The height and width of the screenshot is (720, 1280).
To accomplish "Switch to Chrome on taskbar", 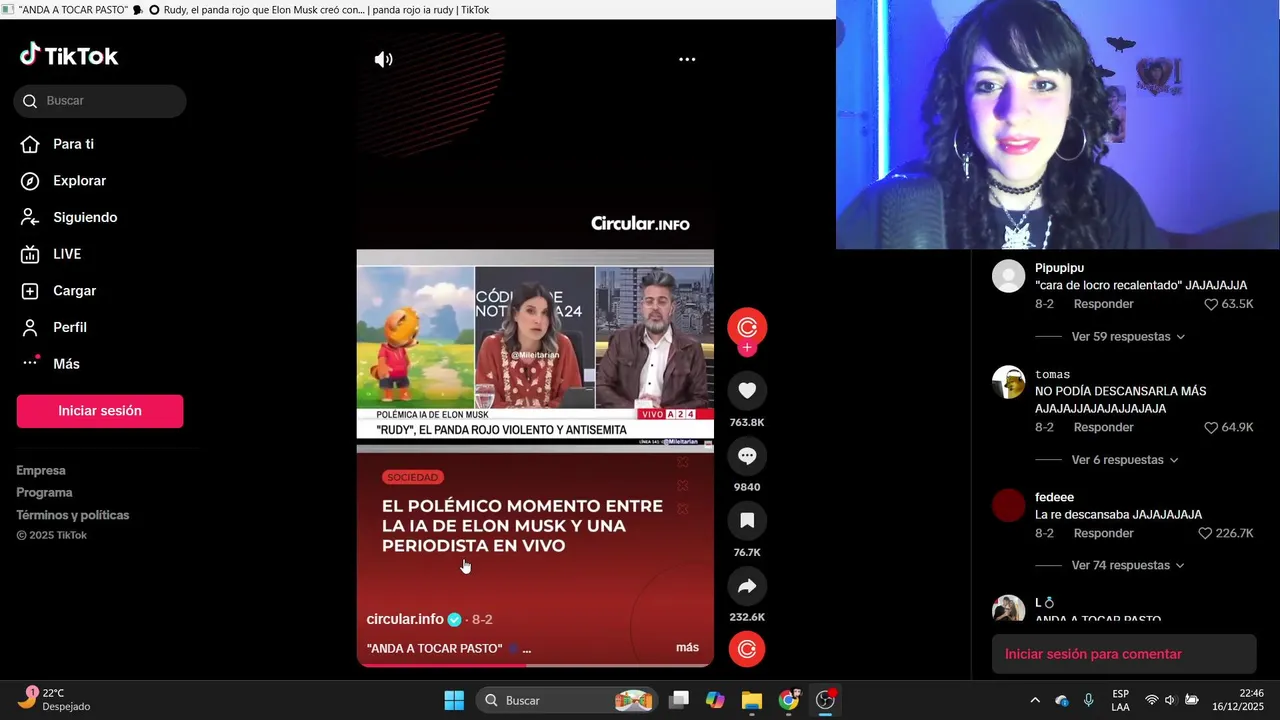I will 789,700.
